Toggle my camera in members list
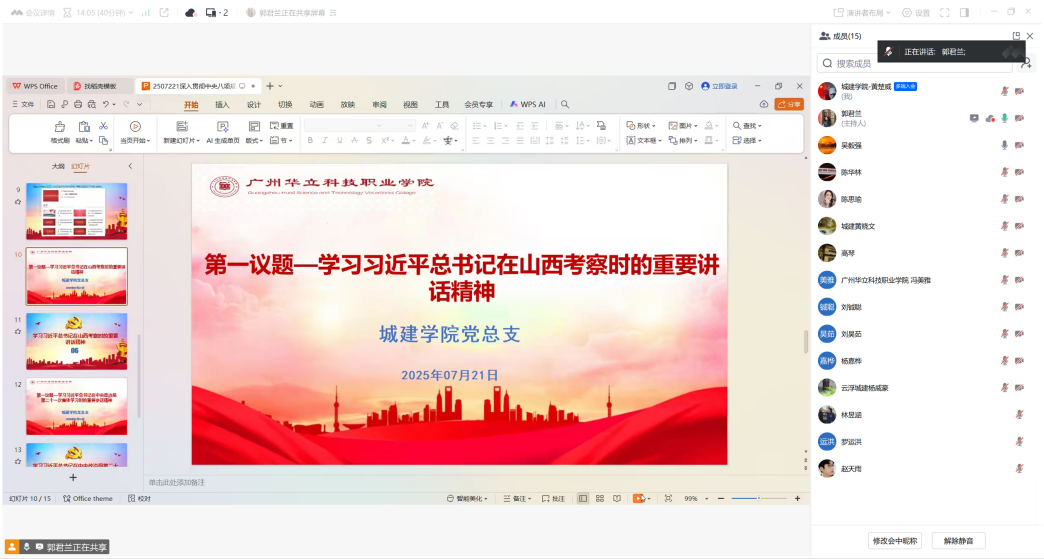Viewport: 1044px width, 559px height. 1019,91
